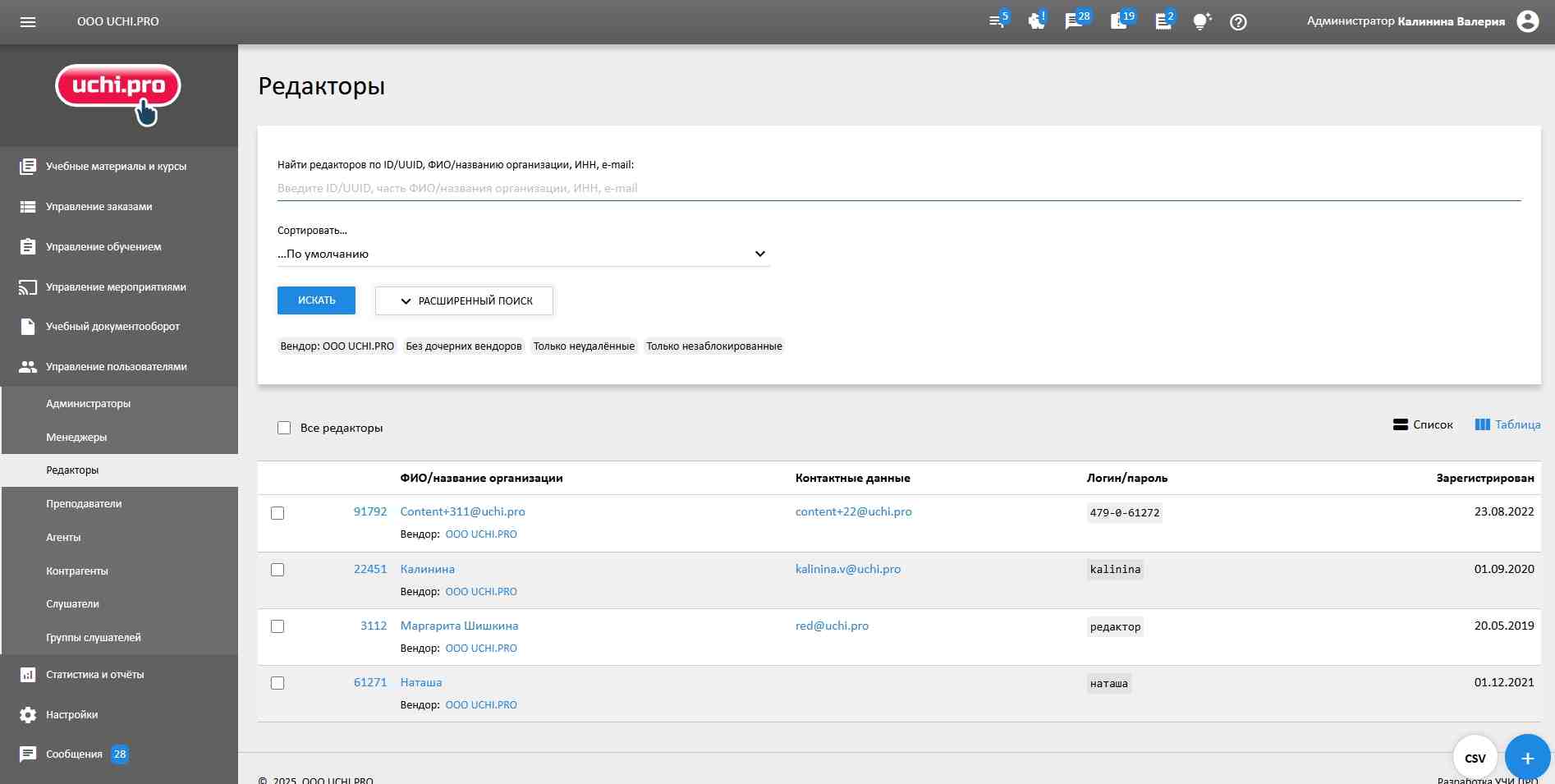Click email link kalinina.v@uchi.pro

[847, 569]
